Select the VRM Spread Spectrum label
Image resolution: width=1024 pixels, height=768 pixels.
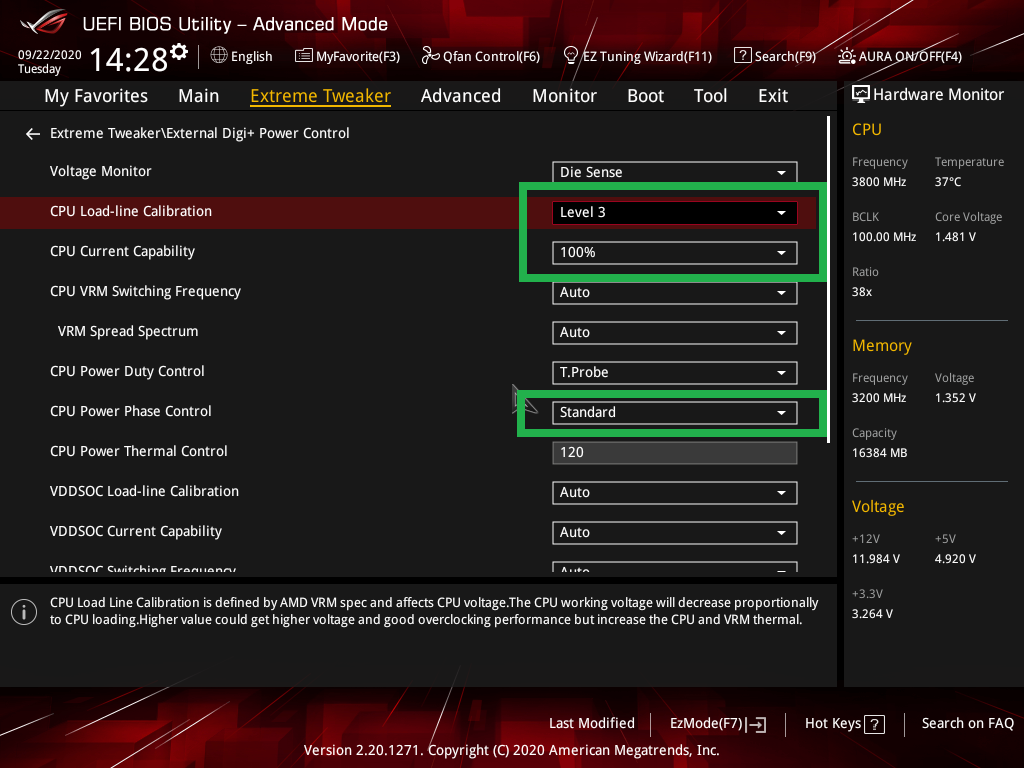tap(127, 331)
